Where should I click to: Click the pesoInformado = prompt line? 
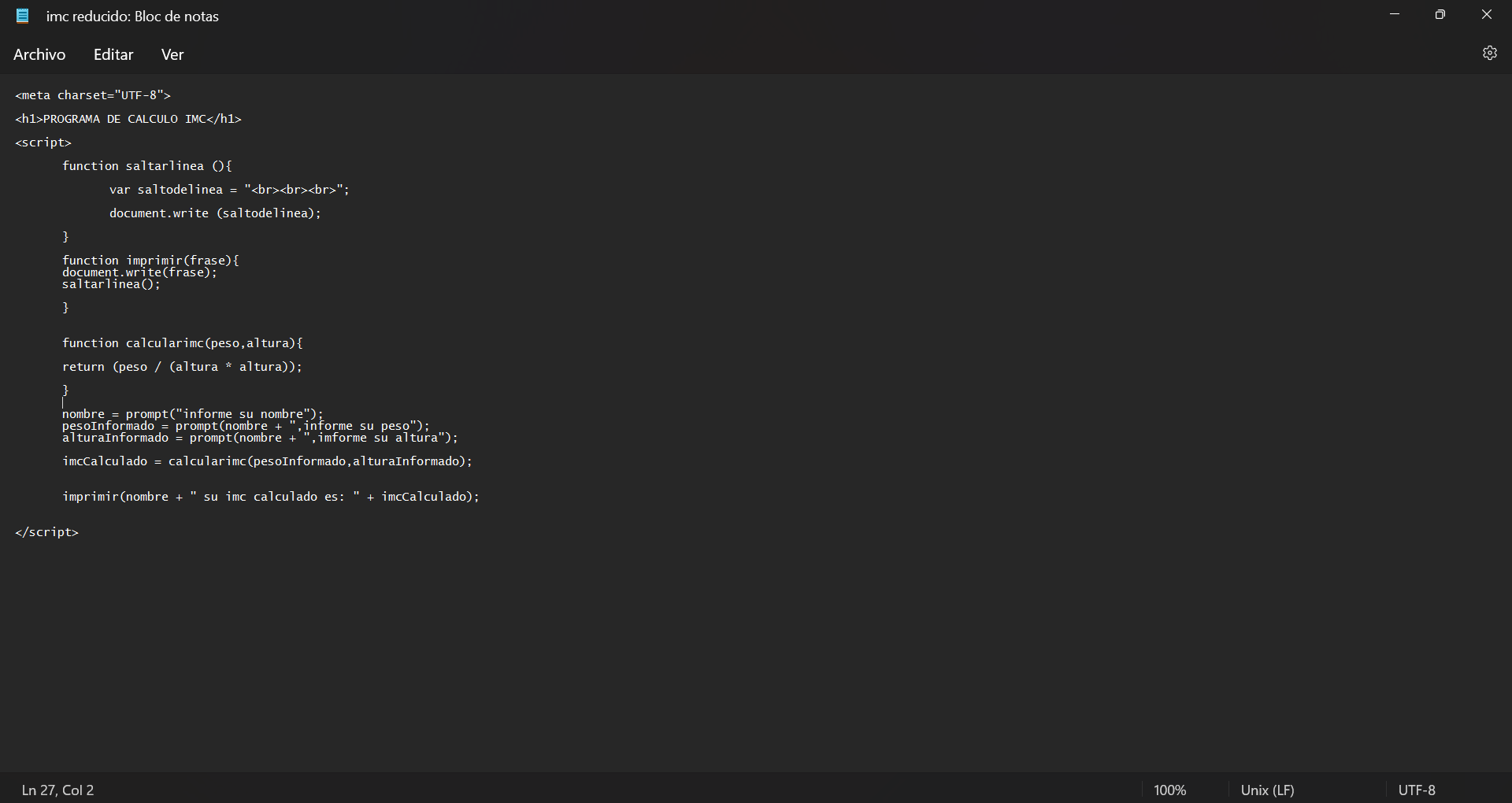click(246, 426)
